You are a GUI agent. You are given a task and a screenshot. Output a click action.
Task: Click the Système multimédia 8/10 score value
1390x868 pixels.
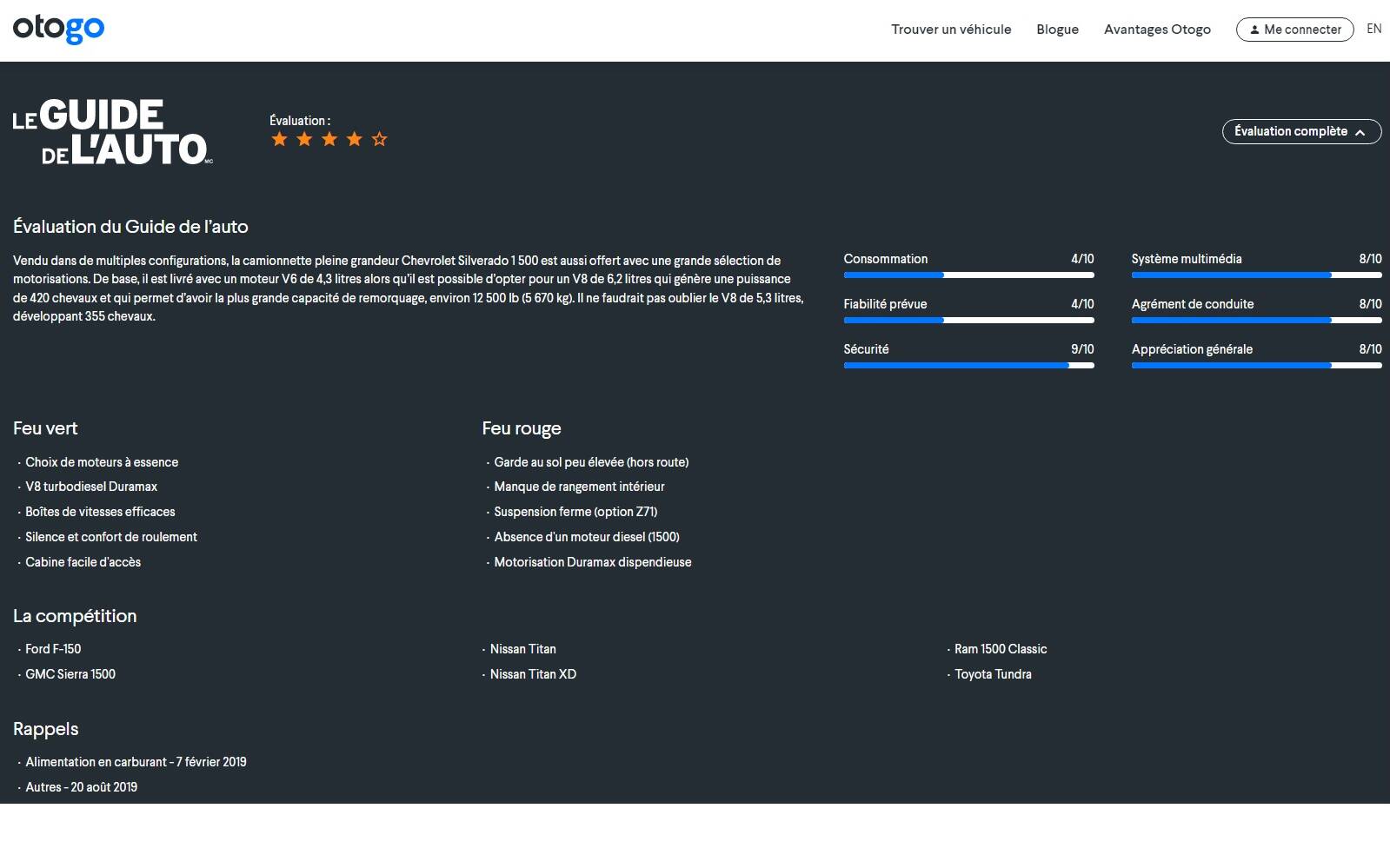(x=1370, y=259)
